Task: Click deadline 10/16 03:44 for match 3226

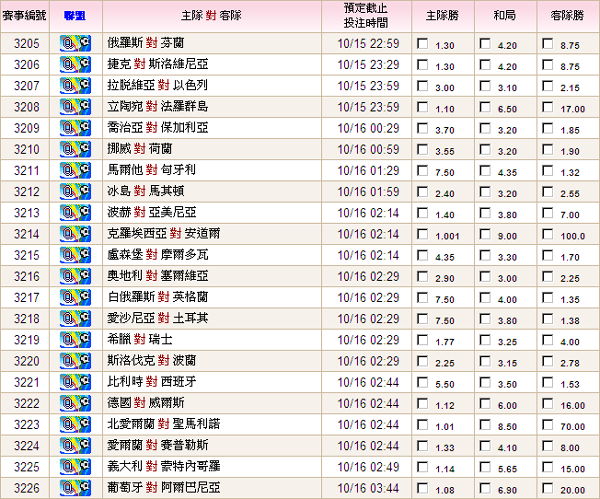Action: coord(368,488)
